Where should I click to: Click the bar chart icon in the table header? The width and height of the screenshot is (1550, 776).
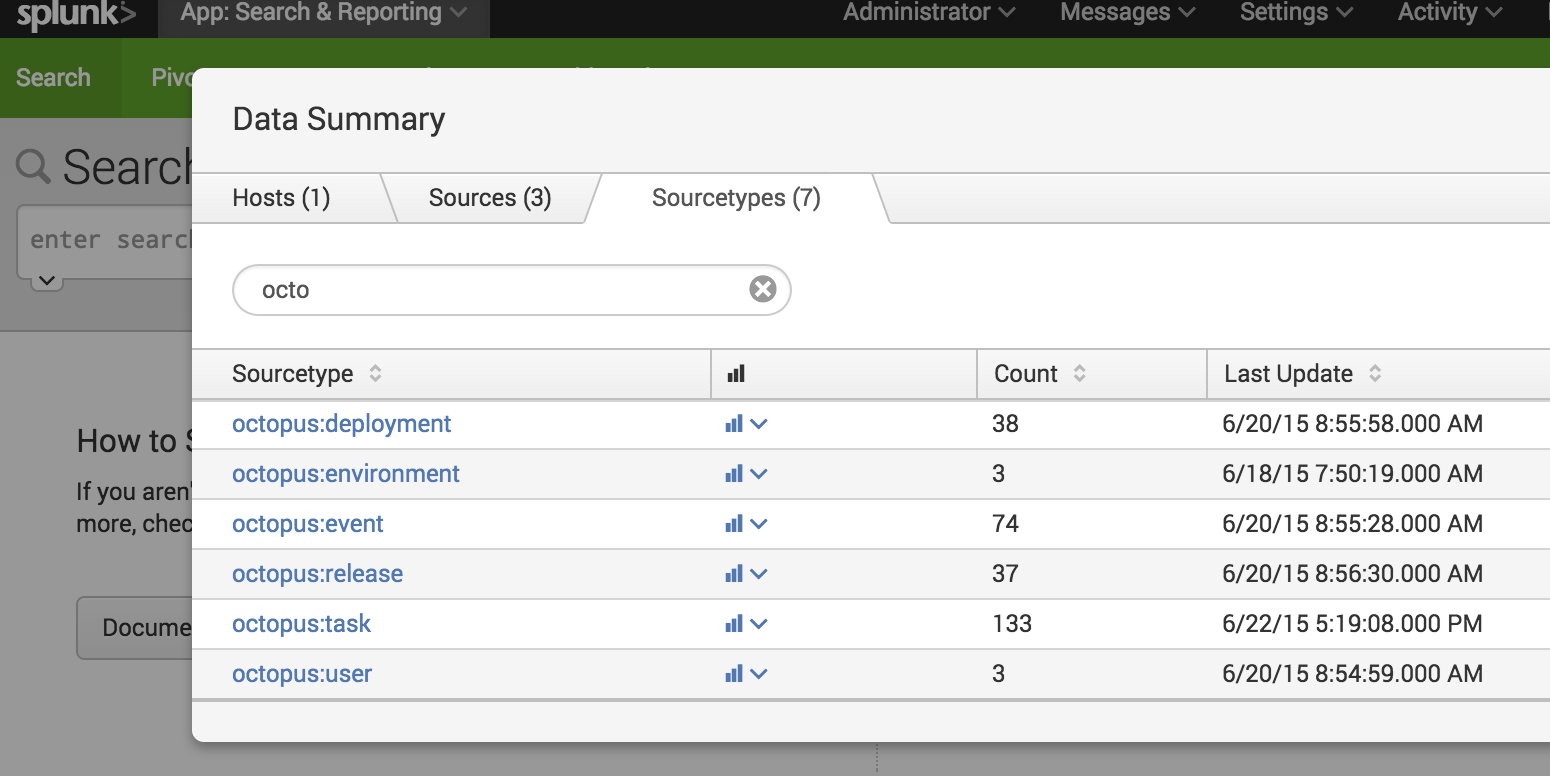(x=736, y=372)
